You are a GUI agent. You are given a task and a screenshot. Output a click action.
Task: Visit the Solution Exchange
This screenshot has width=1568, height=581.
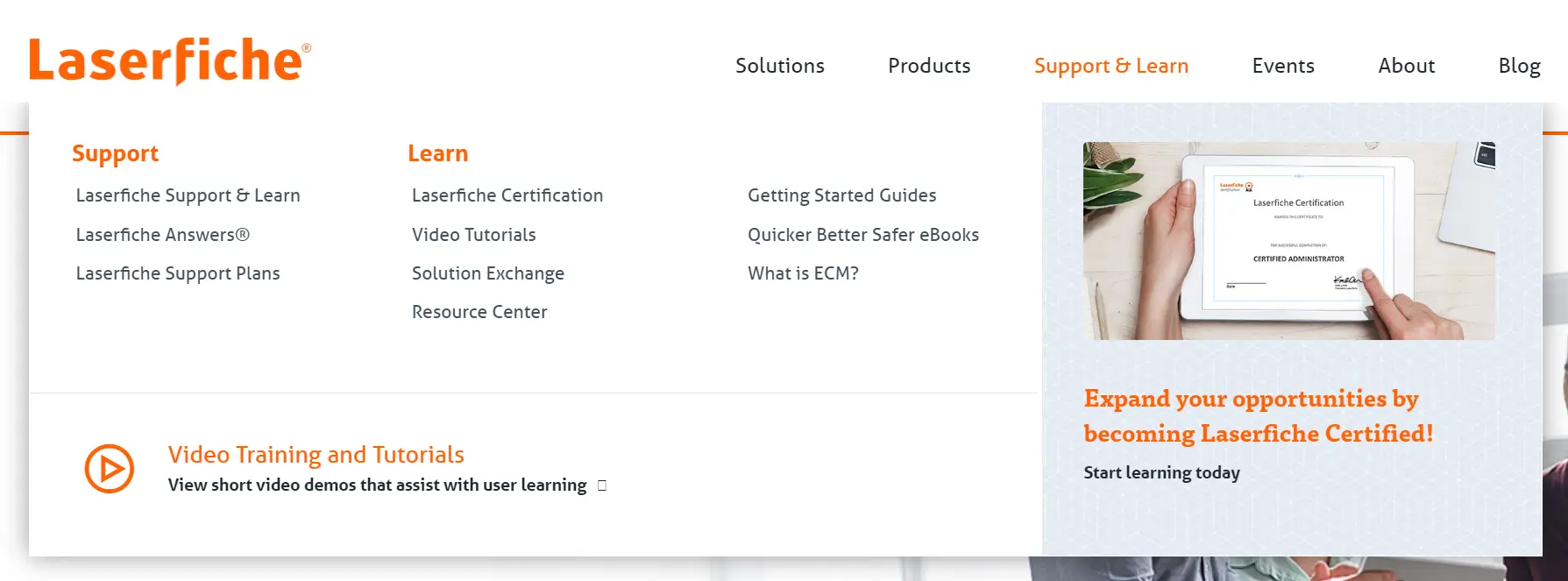tap(488, 273)
